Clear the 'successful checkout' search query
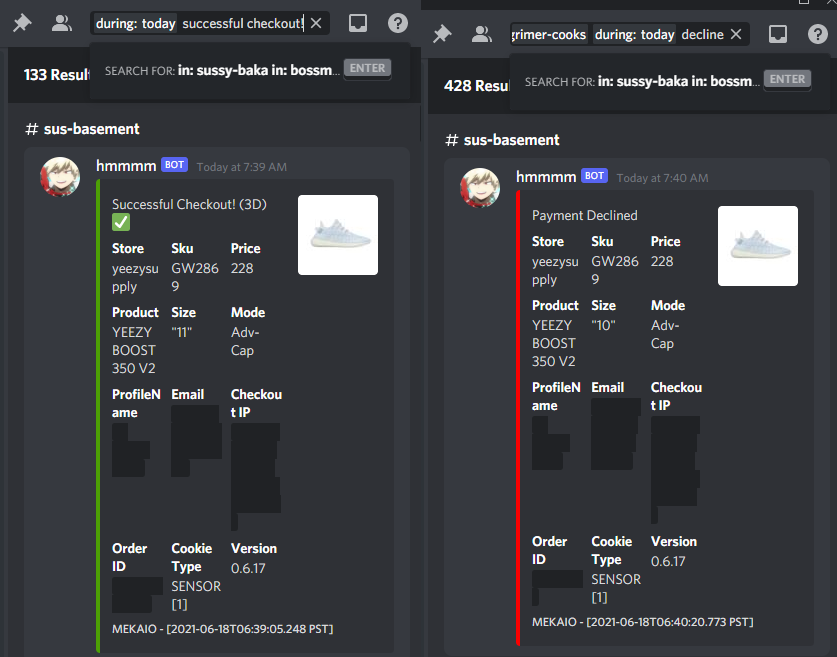Screen dimensions: 837x657 point(316,23)
